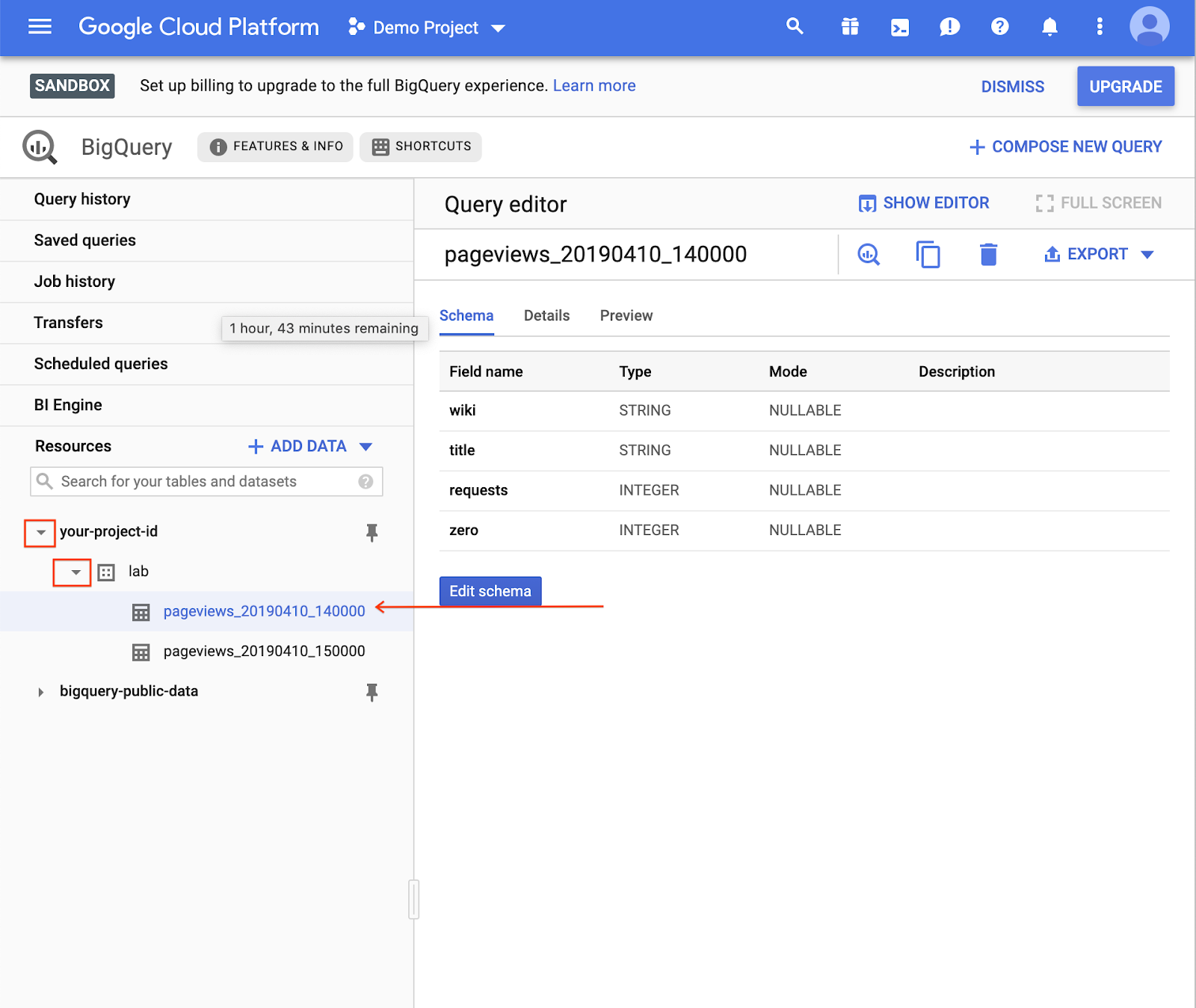1196x1008 pixels.
Task: Click the panel divider resize handle
Action: click(x=414, y=899)
